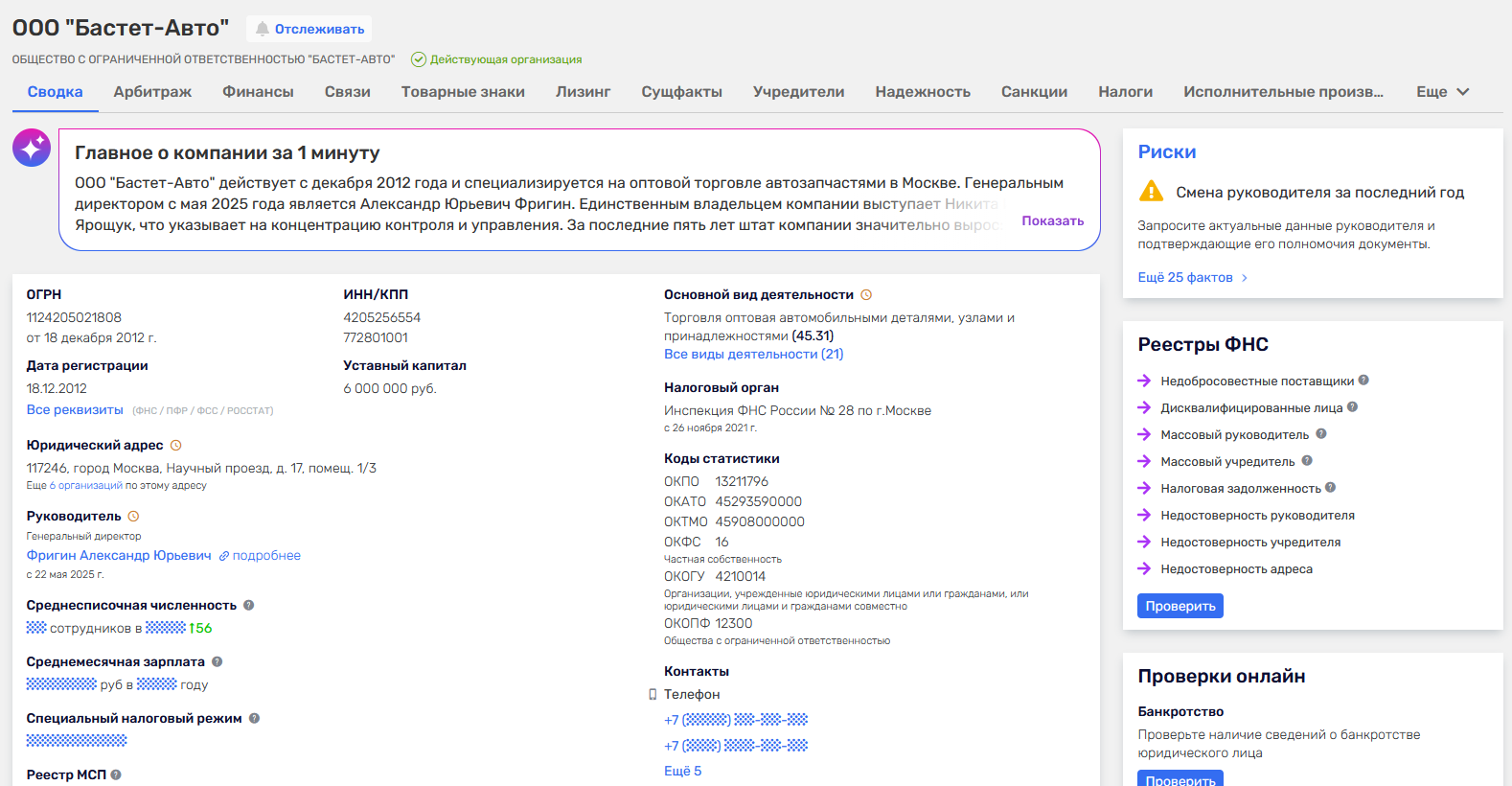
Task: Click the history clock icon next to Руководитель
Action: click(134, 517)
